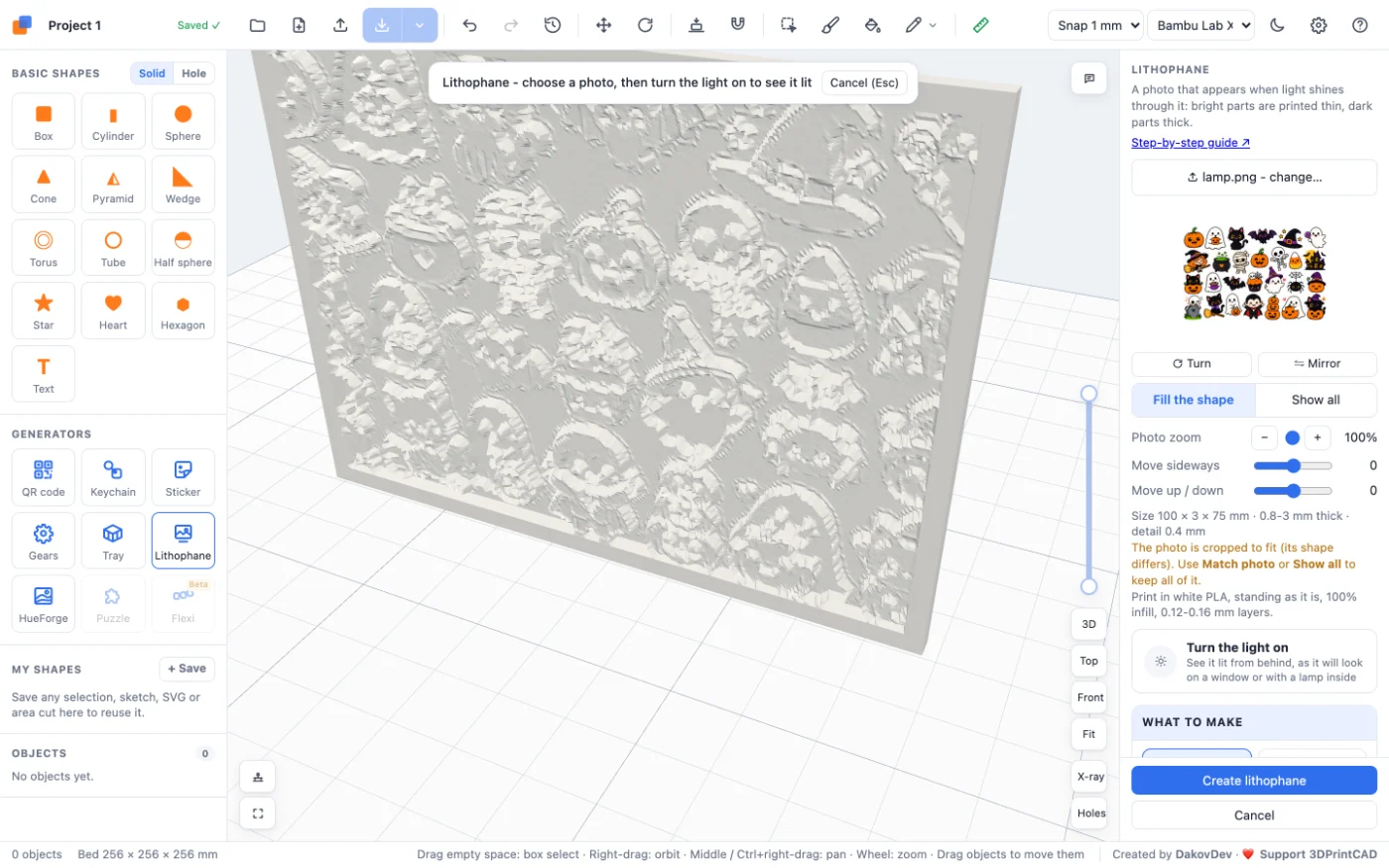Click Fit view button
The width and height of the screenshot is (1389, 868).
tap(1089, 734)
